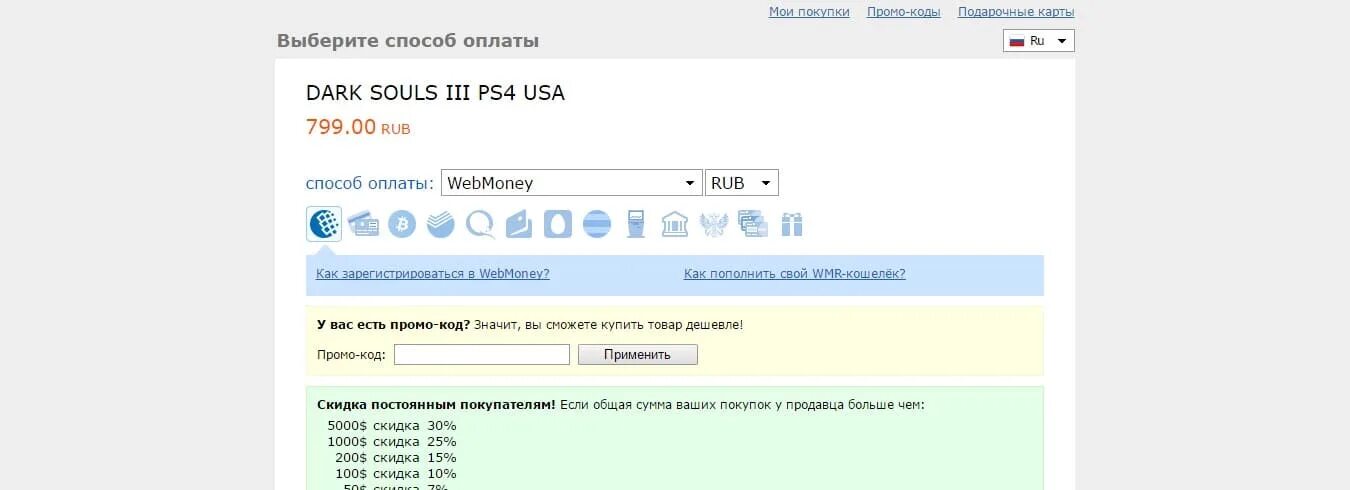Open 'Как зарегистрироваться в WebMoney?' link
This screenshot has height=490, width=1350.
tap(433, 273)
